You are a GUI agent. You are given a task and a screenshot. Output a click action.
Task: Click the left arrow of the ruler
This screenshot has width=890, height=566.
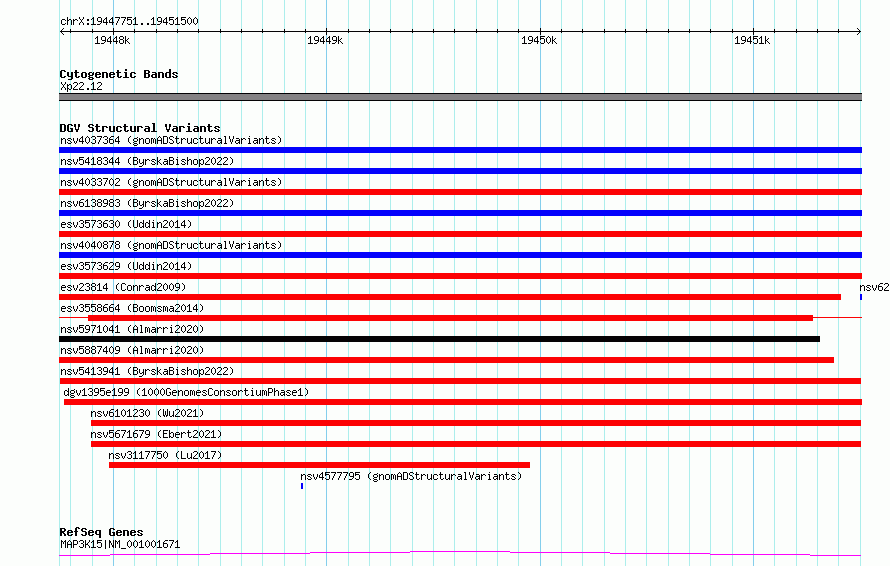[x=62, y=32]
